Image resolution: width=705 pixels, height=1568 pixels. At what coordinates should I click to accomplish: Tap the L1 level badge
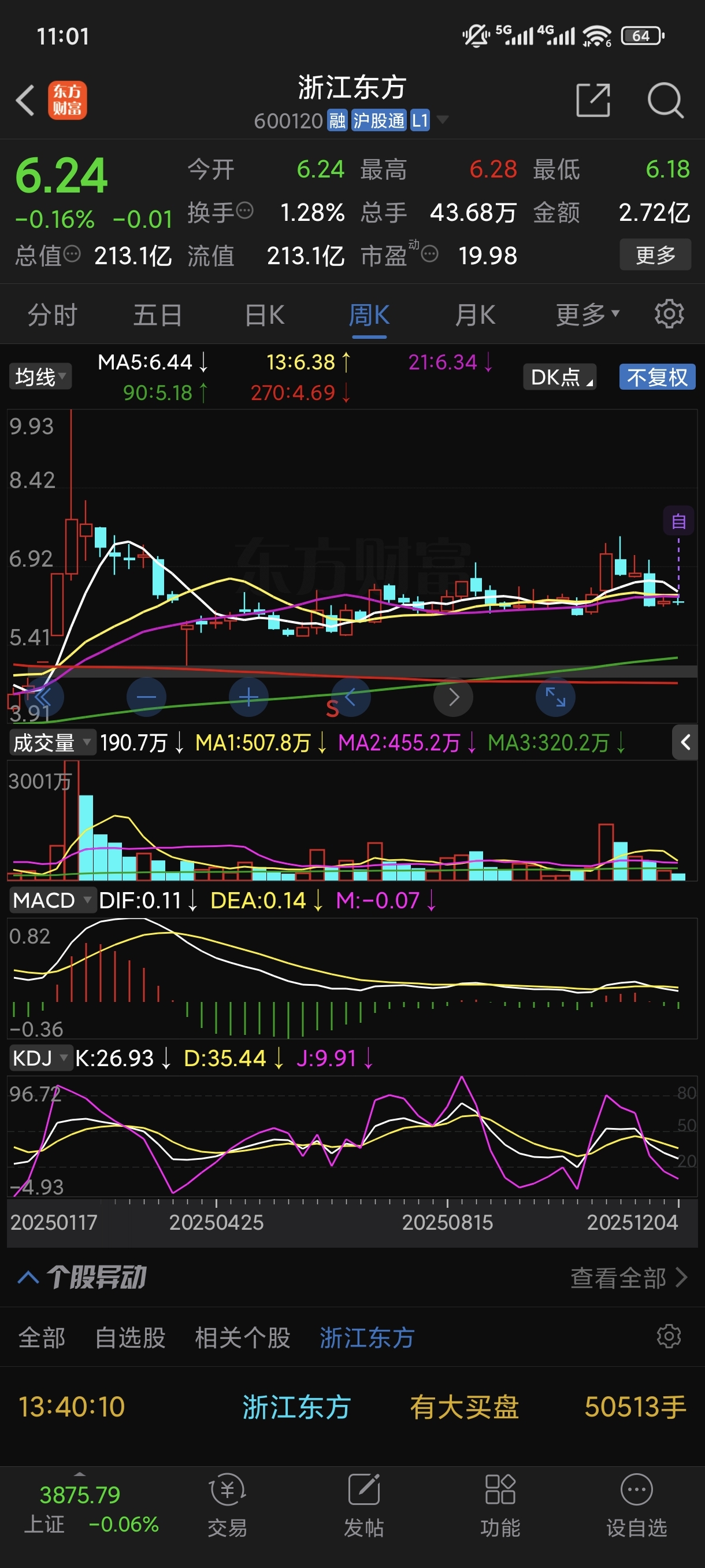420,120
